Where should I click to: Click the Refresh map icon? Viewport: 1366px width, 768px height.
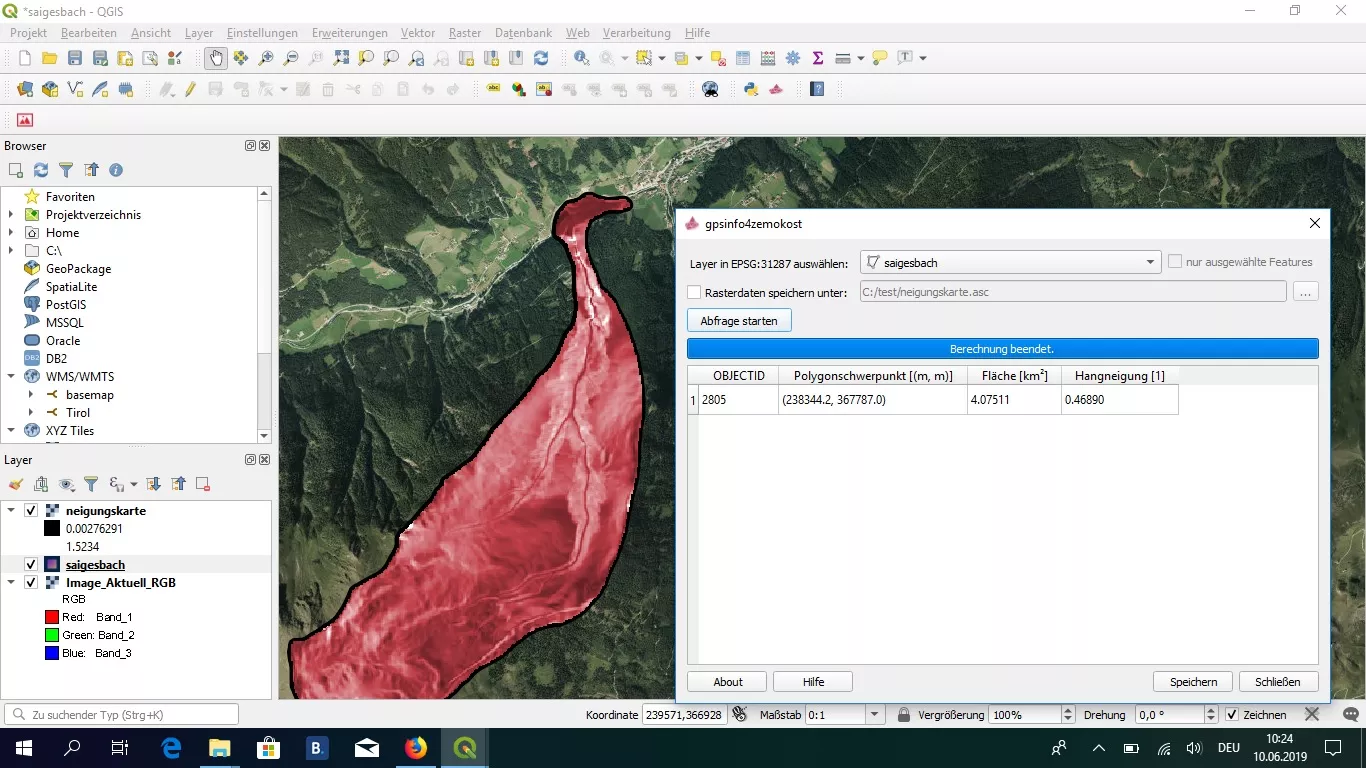click(x=541, y=58)
